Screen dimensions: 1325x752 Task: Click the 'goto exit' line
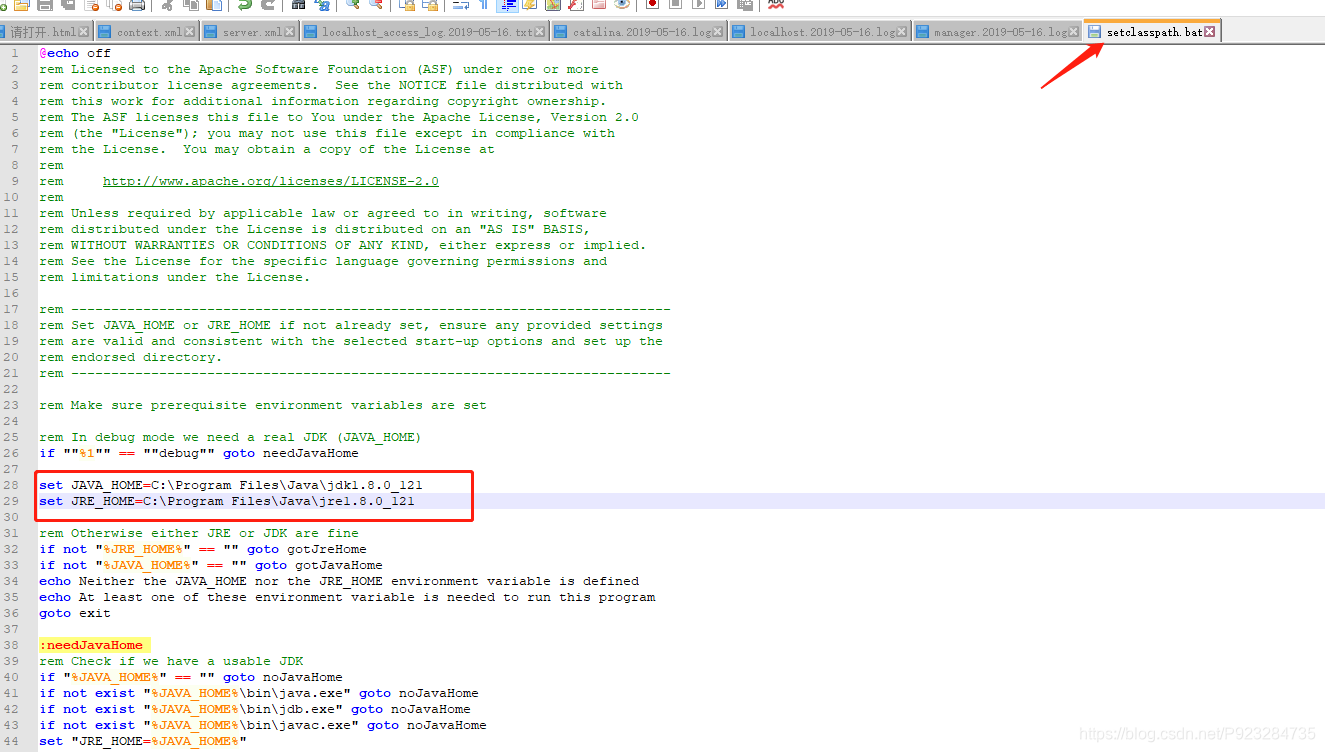point(74,613)
